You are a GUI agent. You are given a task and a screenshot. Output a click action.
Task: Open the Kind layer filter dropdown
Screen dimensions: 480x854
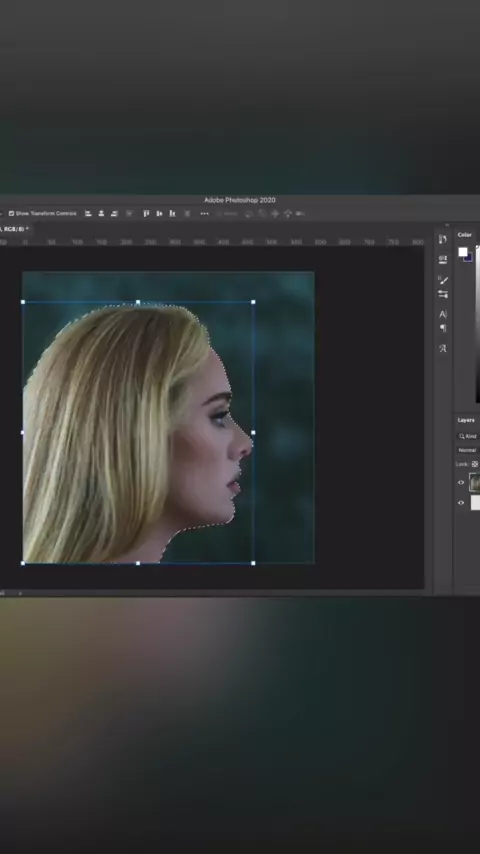point(468,436)
